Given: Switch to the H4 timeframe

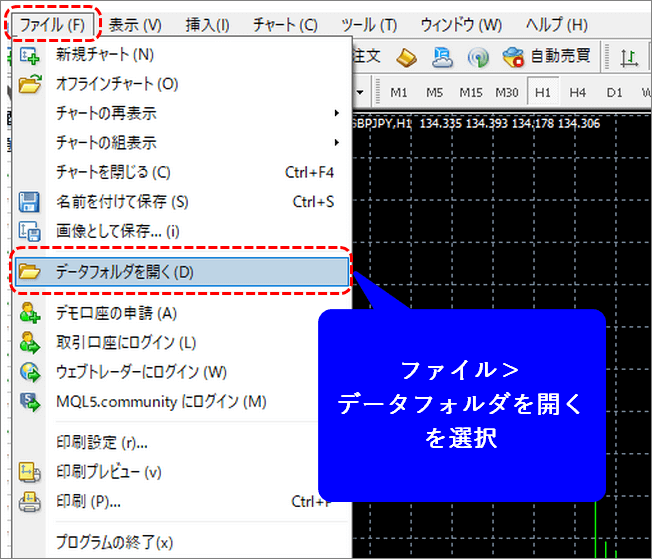Looking at the screenshot, I should click(x=578, y=92).
